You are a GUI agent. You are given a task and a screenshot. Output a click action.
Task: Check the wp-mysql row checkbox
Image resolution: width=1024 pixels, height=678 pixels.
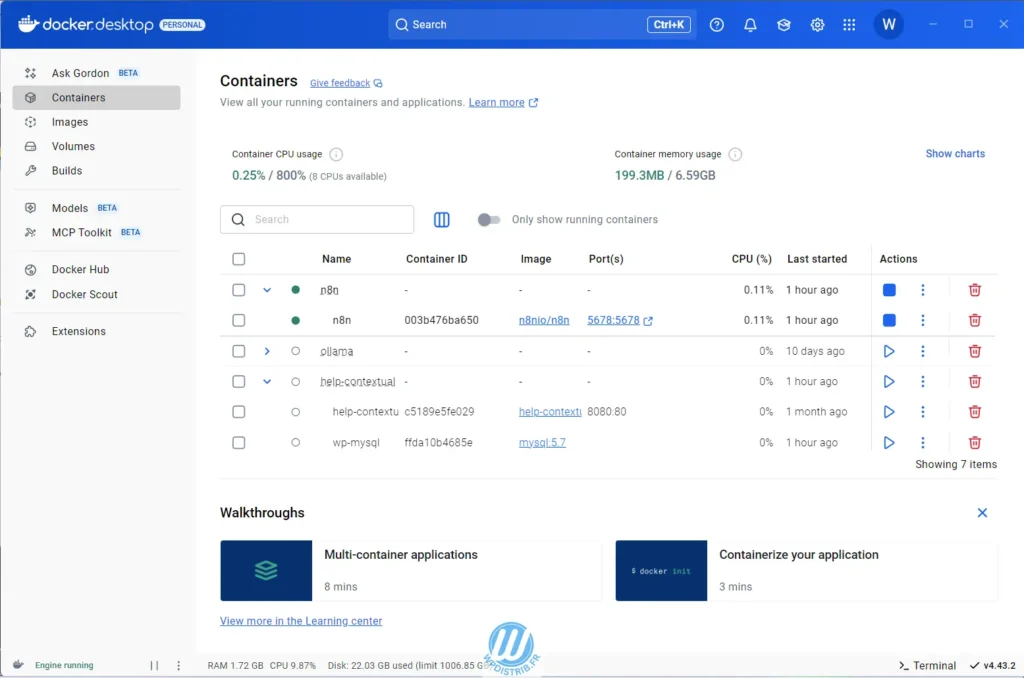238,443
